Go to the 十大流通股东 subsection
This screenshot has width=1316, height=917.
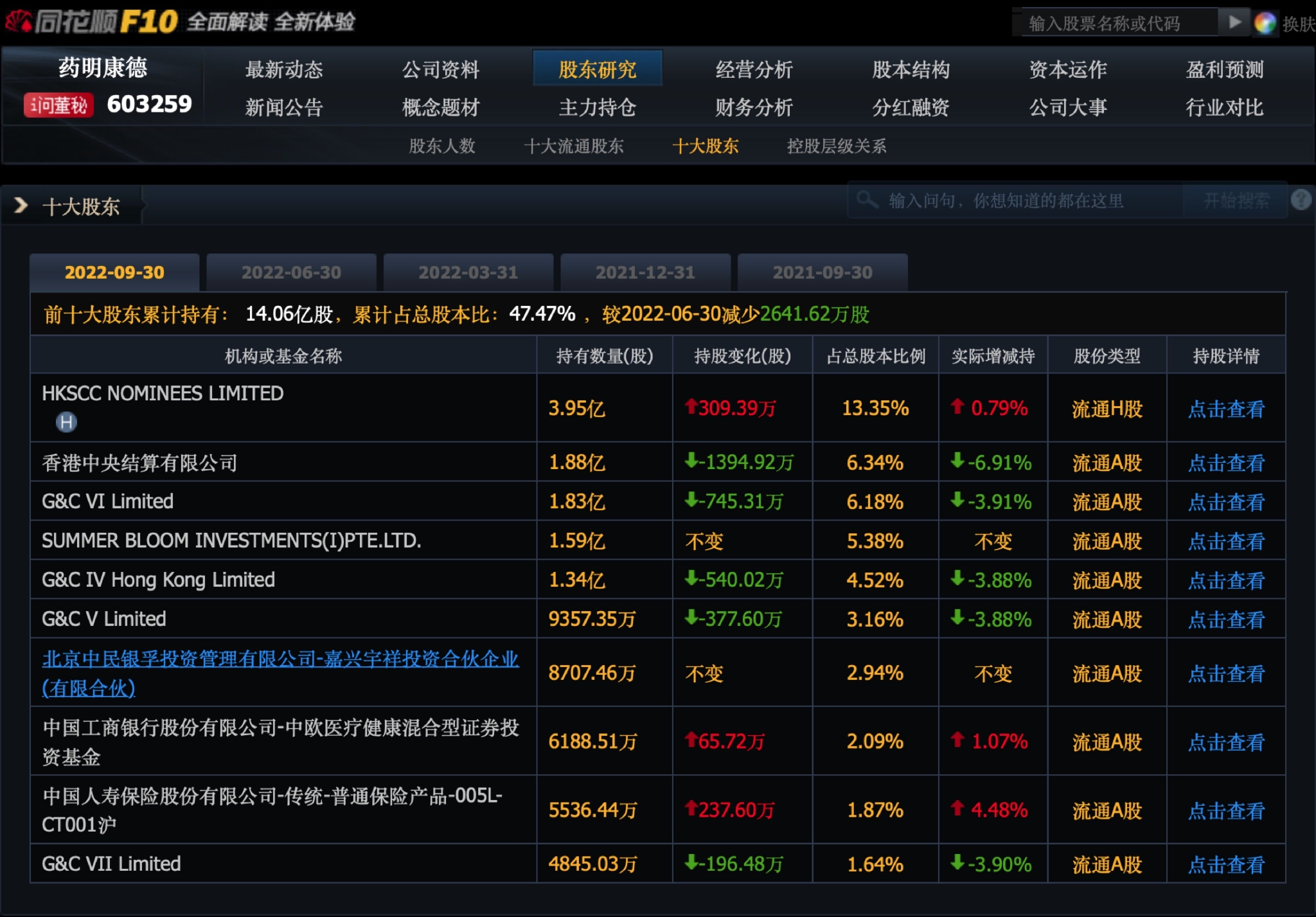pos(574,146)
